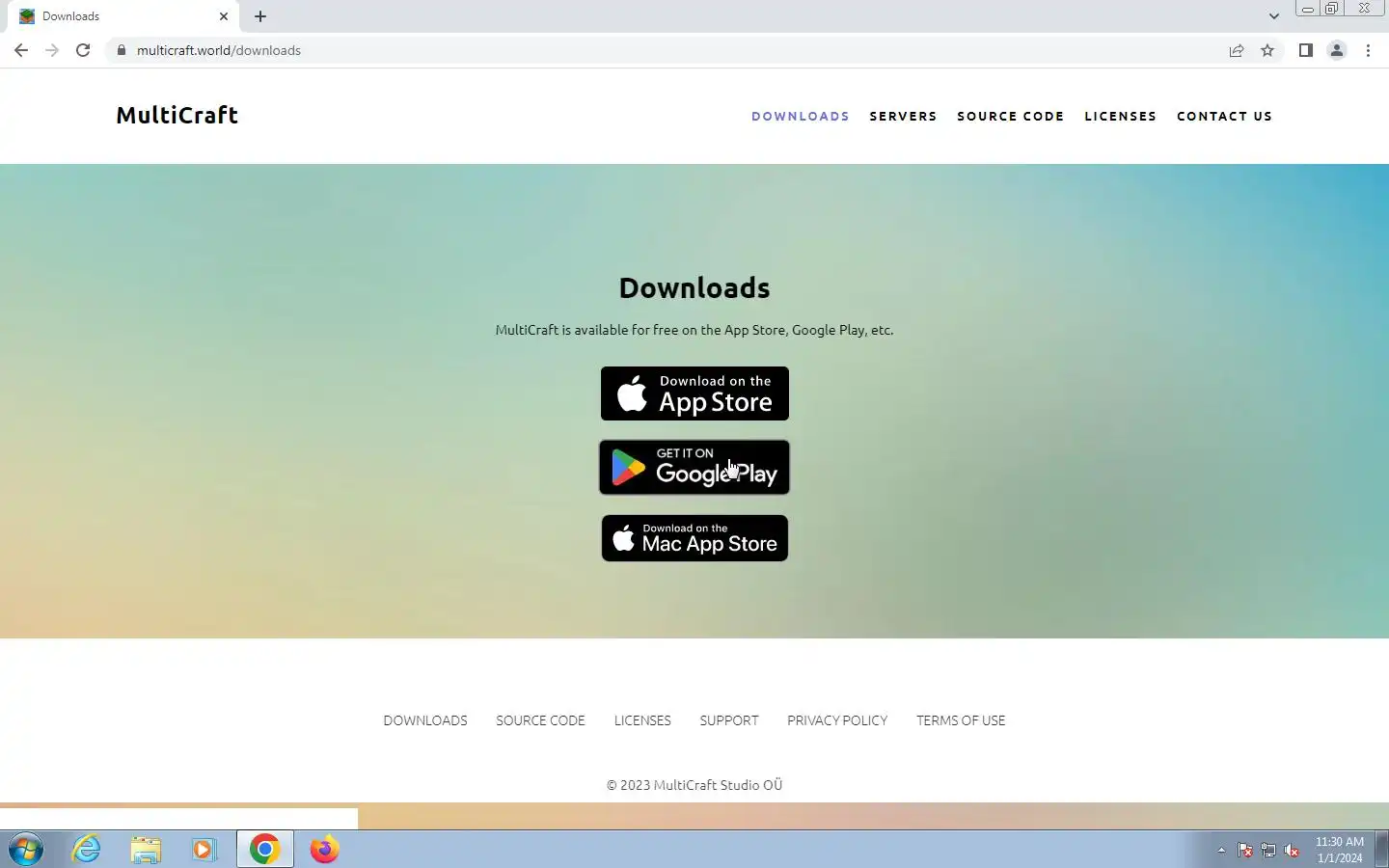Open DOWNLOADS in top navigation
Screen dimensions: 1389x868
point(801,116)
